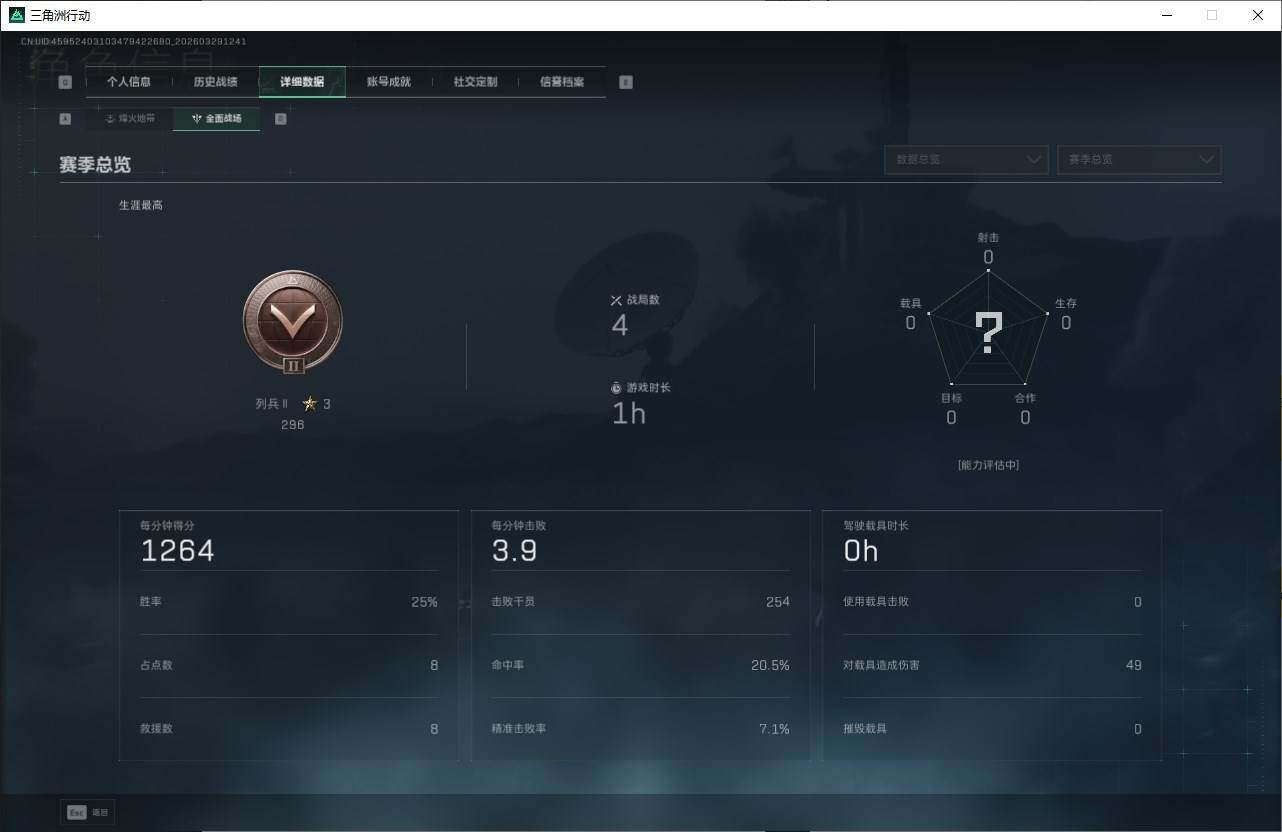Click the Esc 返回 back button
Image resolution: width=1282 pixels, height=832 pixels.
[x=87, y=812]
